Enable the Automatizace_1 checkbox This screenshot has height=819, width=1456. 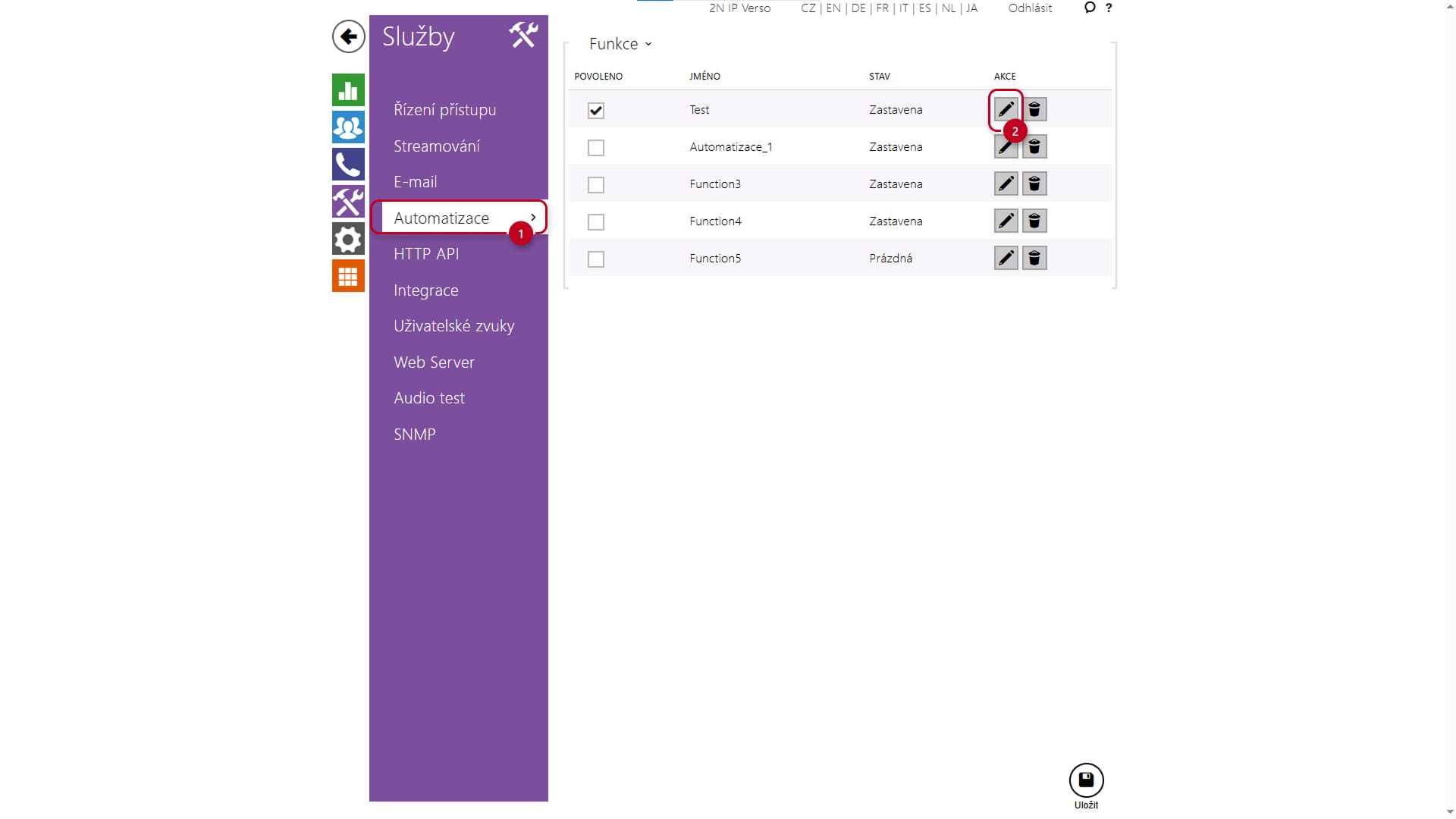coord(596,148)
